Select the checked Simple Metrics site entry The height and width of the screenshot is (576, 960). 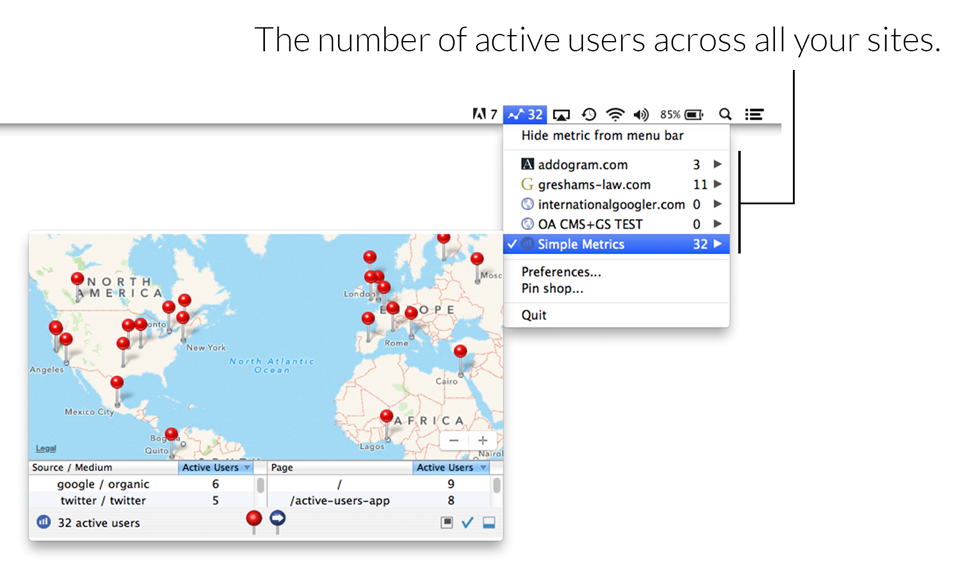tap(616, 244)
